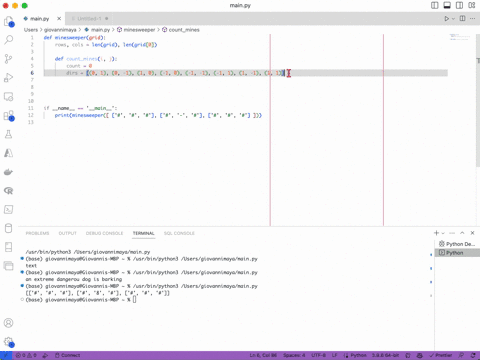Open the Source Control branch icon

(x=9, y=59)
